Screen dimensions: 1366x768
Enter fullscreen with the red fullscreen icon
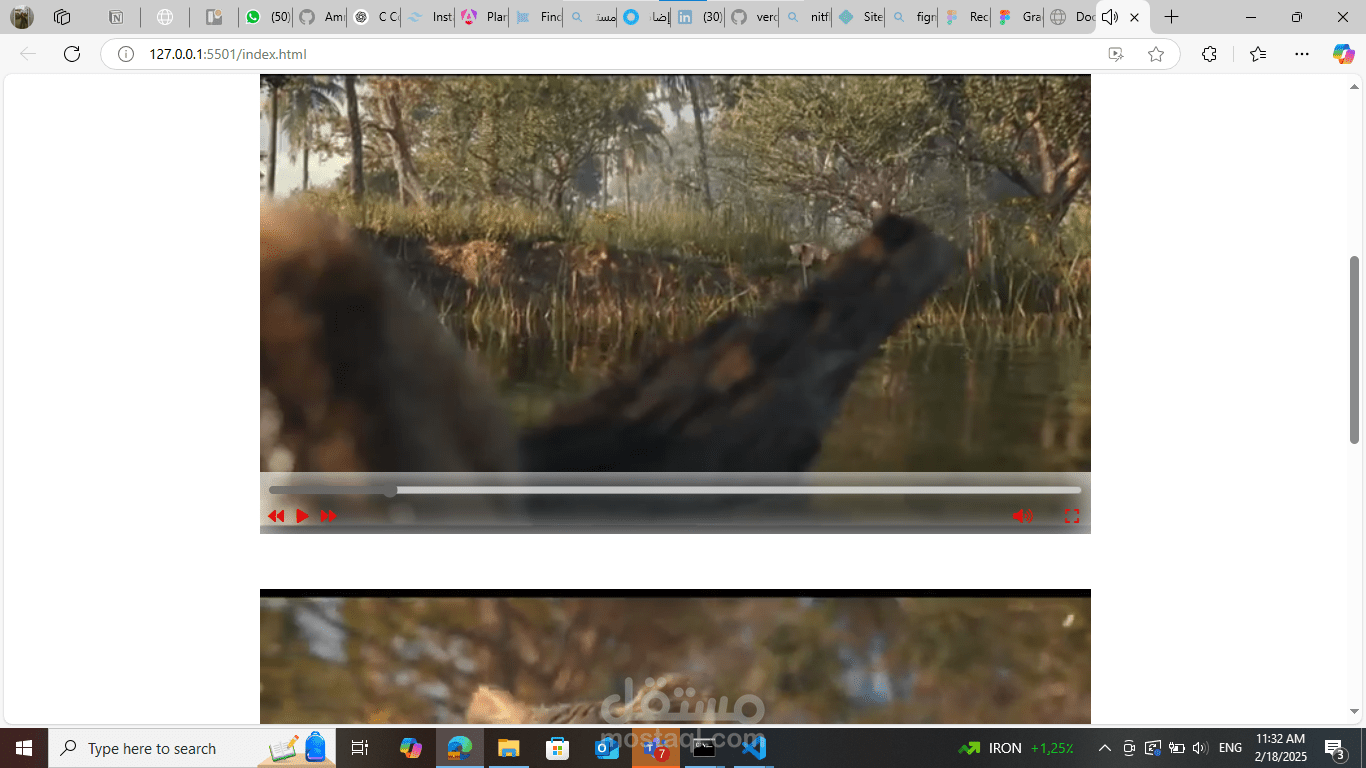[1072, 516]
